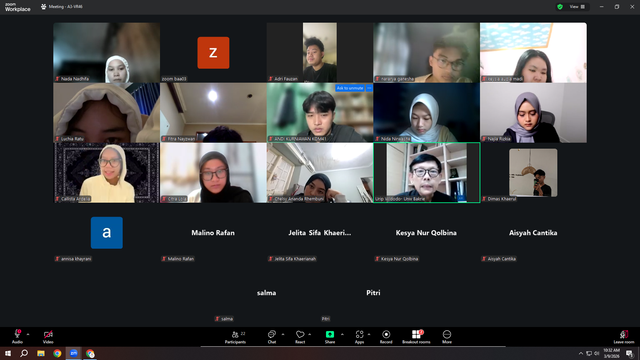The height and width of the screenshot is (360, 640).
Task: Open second Chrome profile icon on taskbar
Action: tap(90, 353)
